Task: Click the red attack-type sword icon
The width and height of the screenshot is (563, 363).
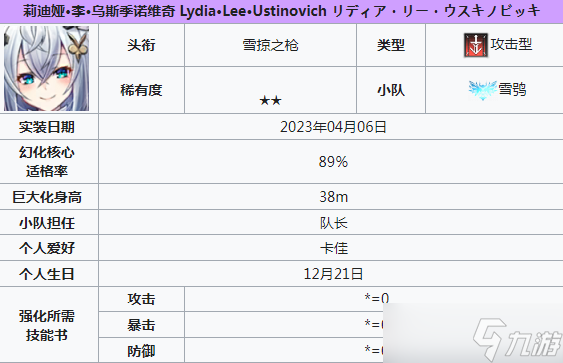Action: coord(476,45)
